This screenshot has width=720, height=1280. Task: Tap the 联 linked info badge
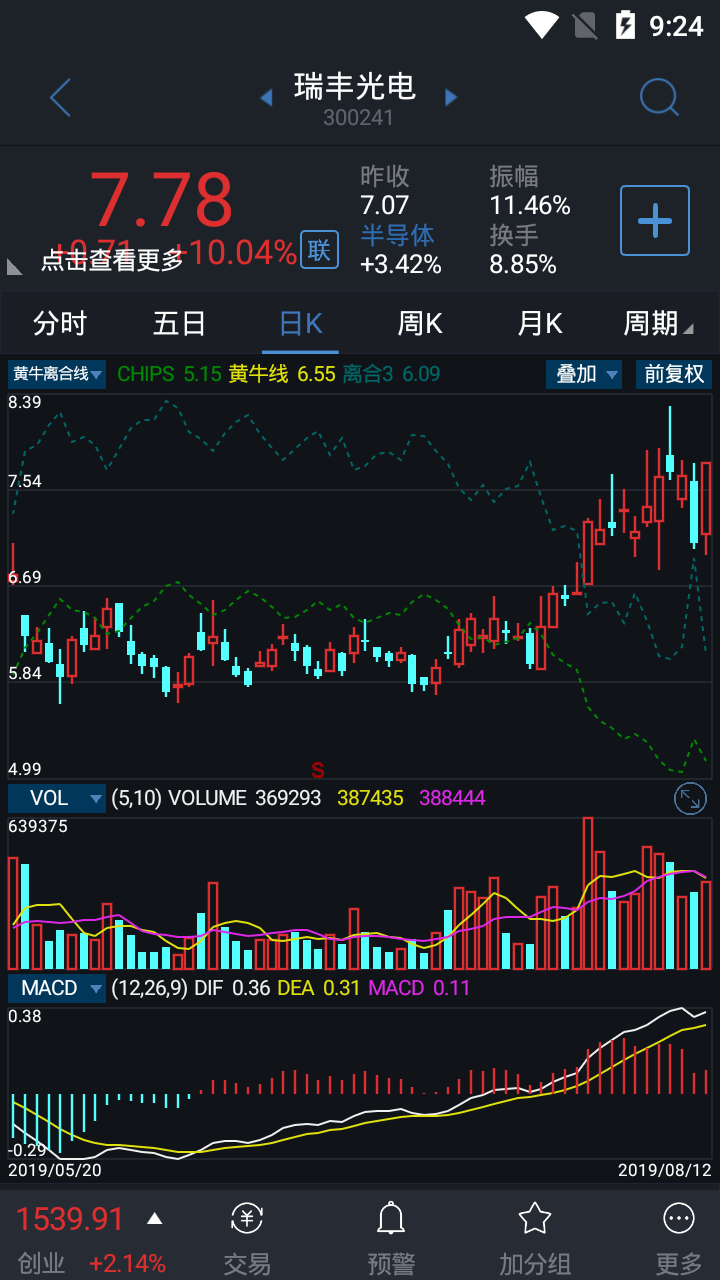[x=319, y=250]
